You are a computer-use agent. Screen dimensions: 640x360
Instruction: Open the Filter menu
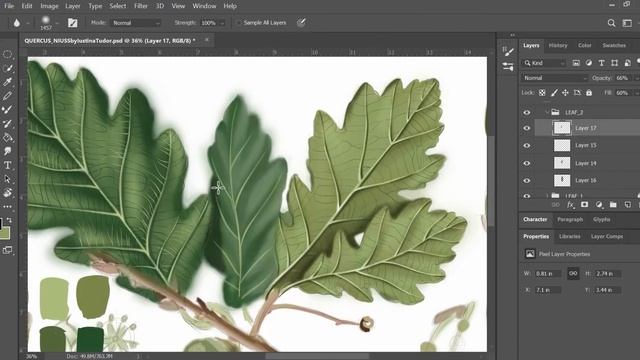click(141, 6)
